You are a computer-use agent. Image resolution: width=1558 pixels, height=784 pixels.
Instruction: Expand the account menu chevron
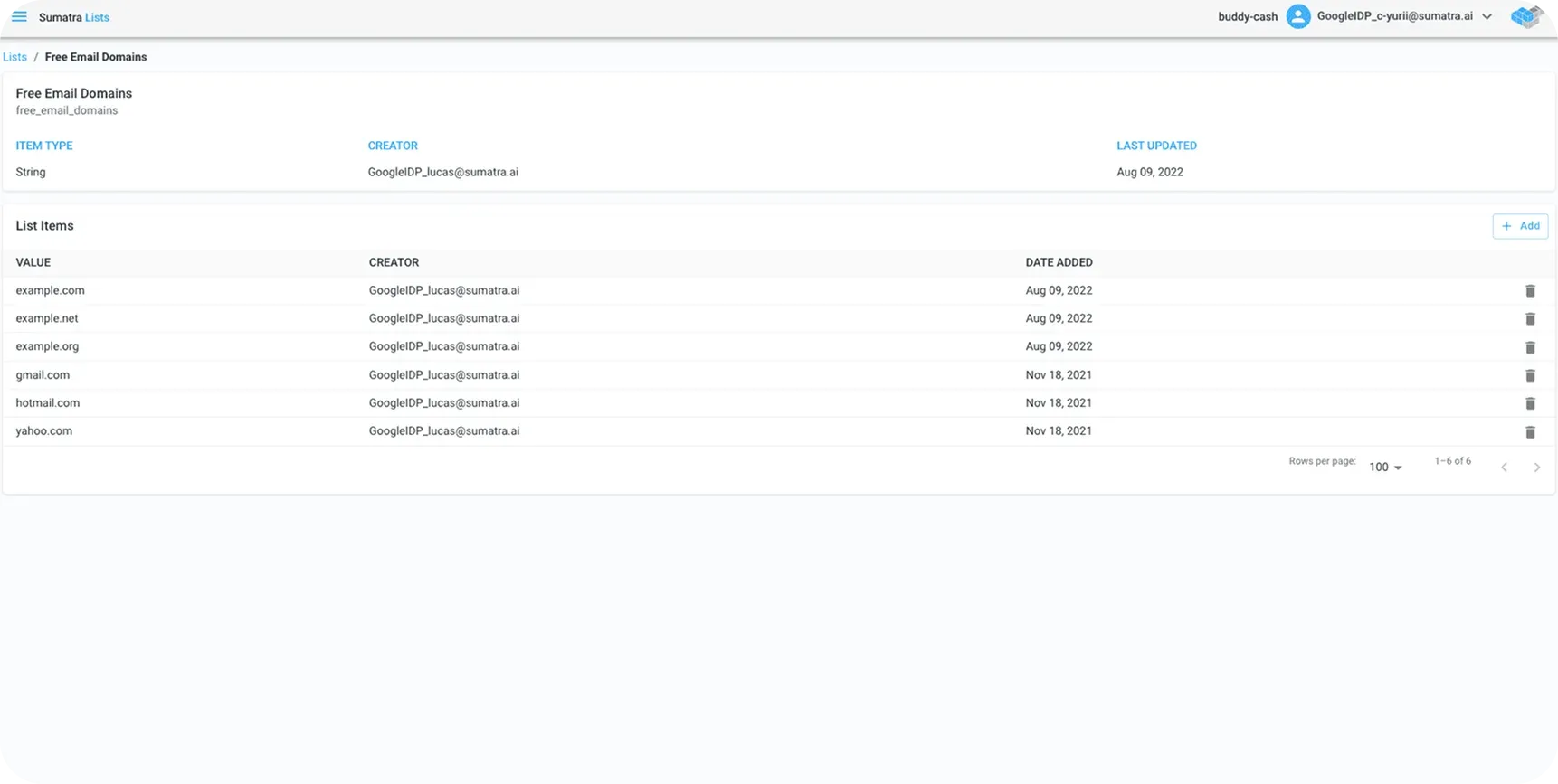[x=1487, y=17]
